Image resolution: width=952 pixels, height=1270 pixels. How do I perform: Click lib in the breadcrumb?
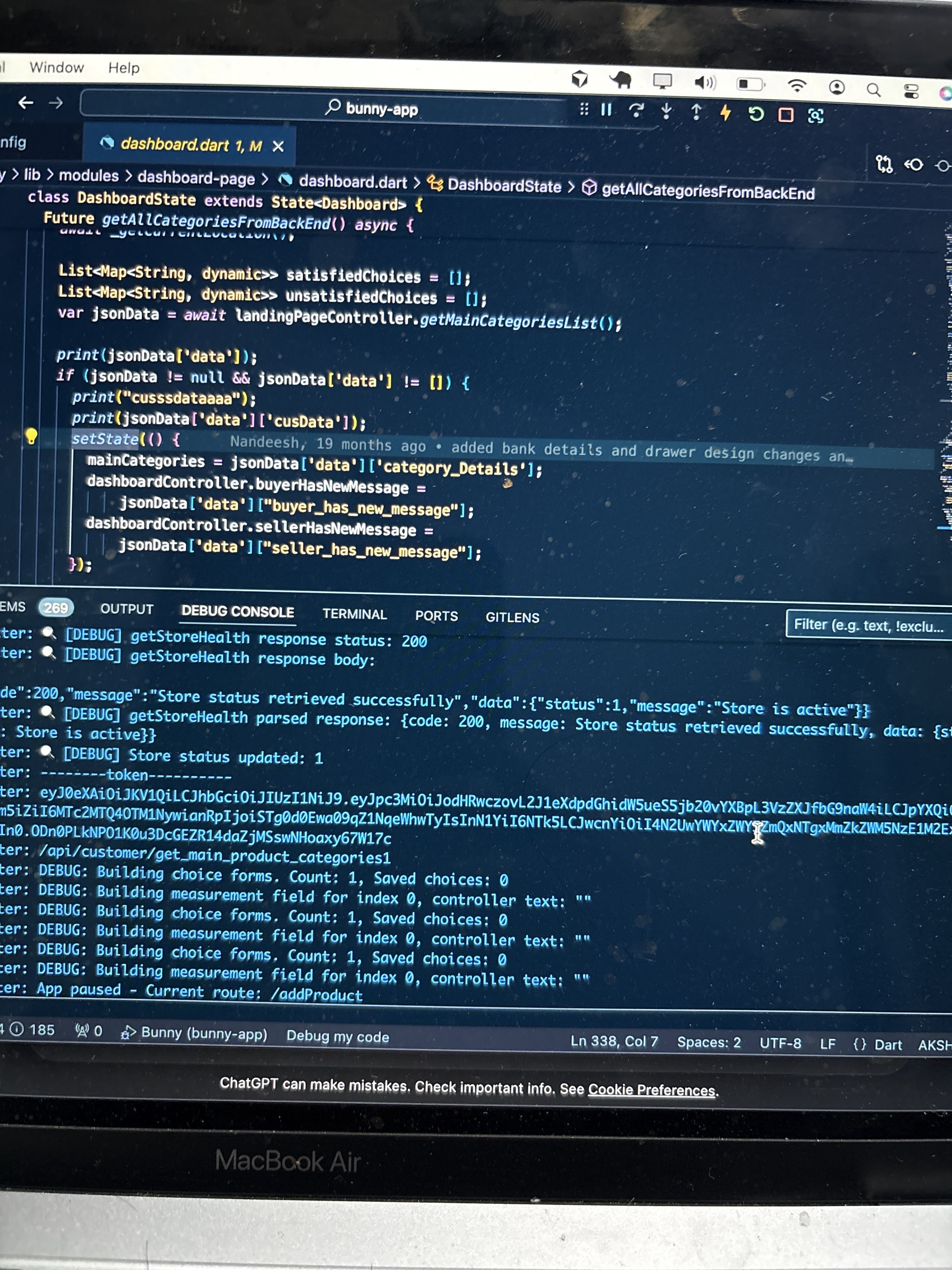click(32, 174)
